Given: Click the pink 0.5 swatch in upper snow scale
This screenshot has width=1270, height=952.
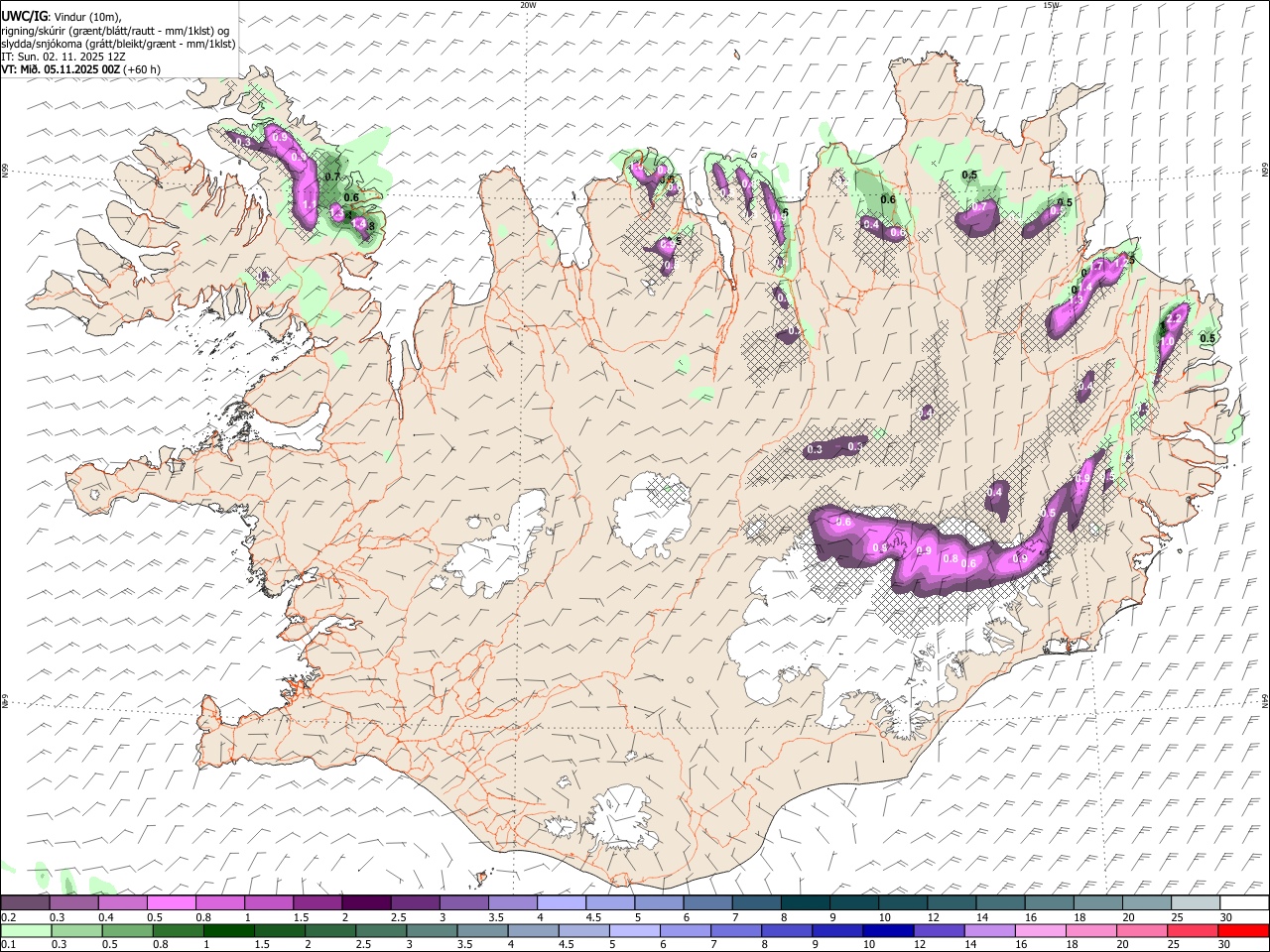Looking at the screenshot, I should click(171, 903).
